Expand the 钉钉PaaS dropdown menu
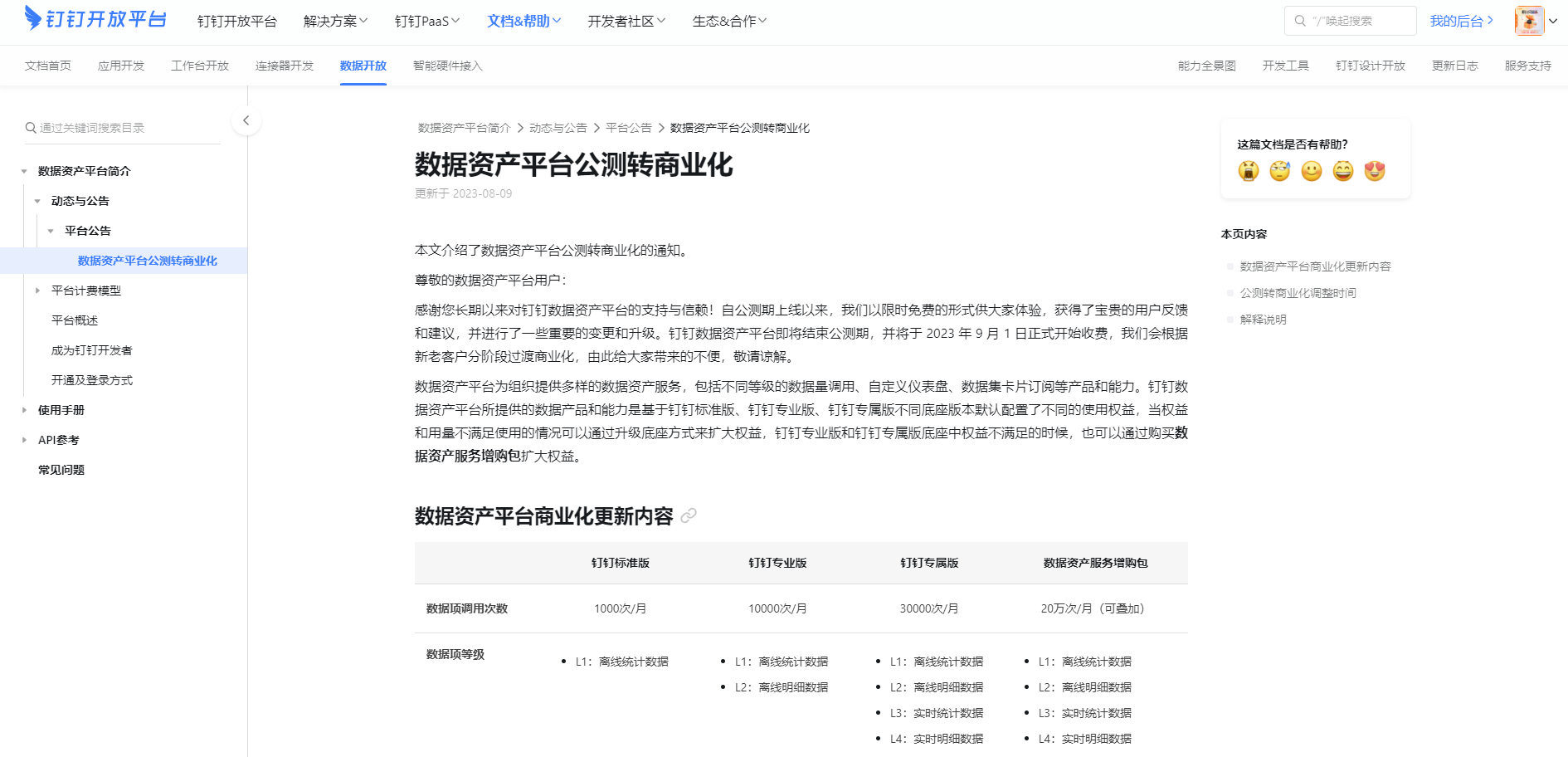This screenshot has width=1568, height=757. (426, 21)
